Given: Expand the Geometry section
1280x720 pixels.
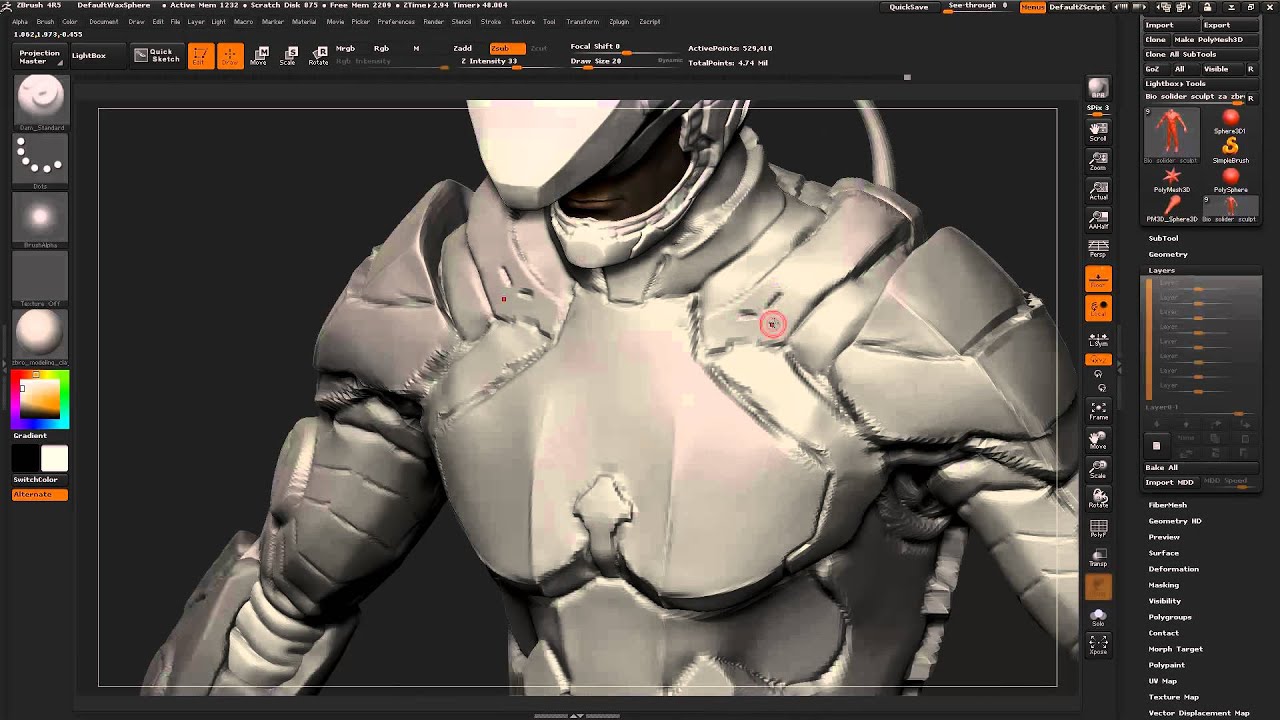Looking at the screenshot, I should point(1168,254).
